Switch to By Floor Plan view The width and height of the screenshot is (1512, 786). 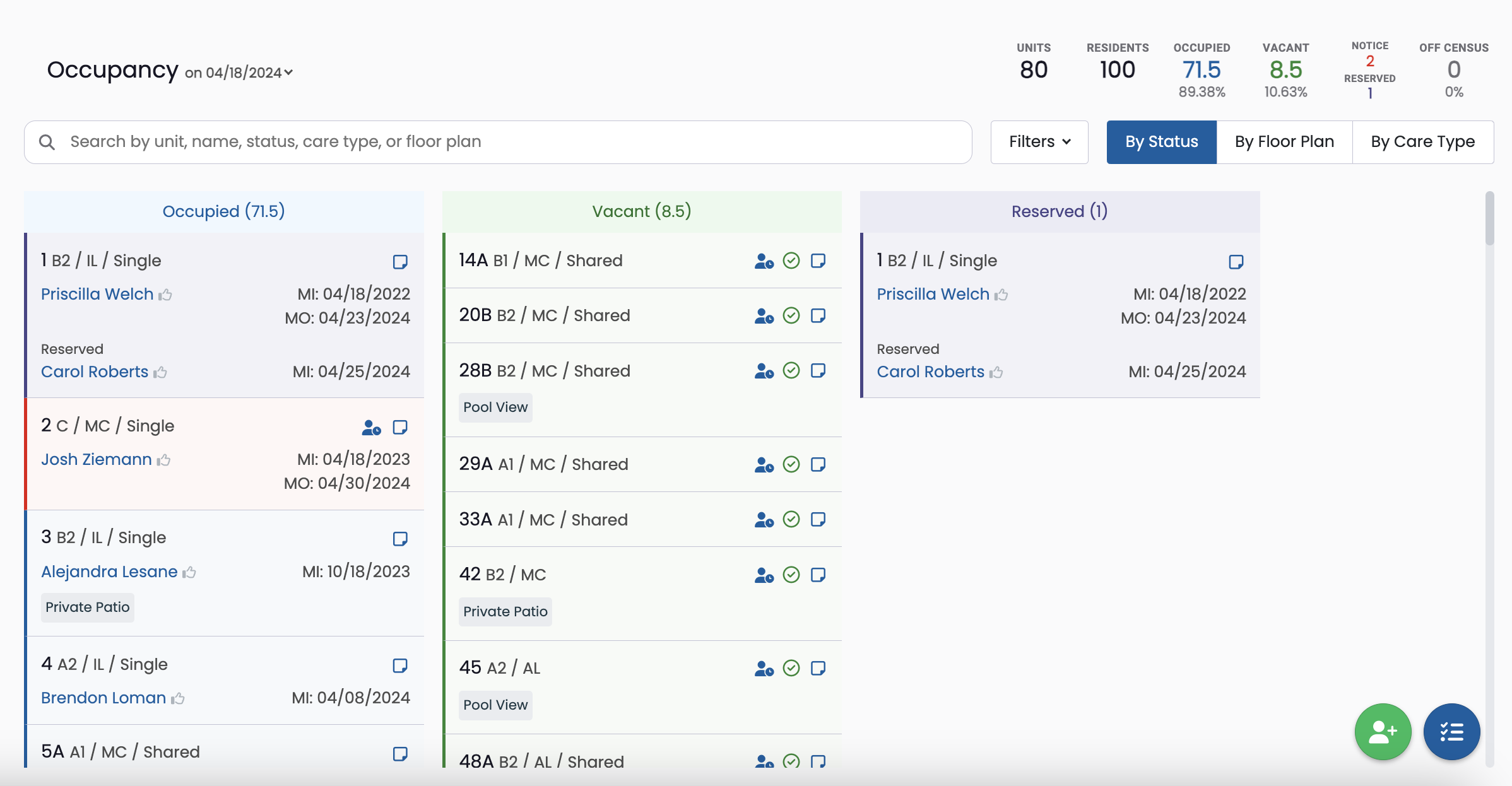[x=1284, y=142]
